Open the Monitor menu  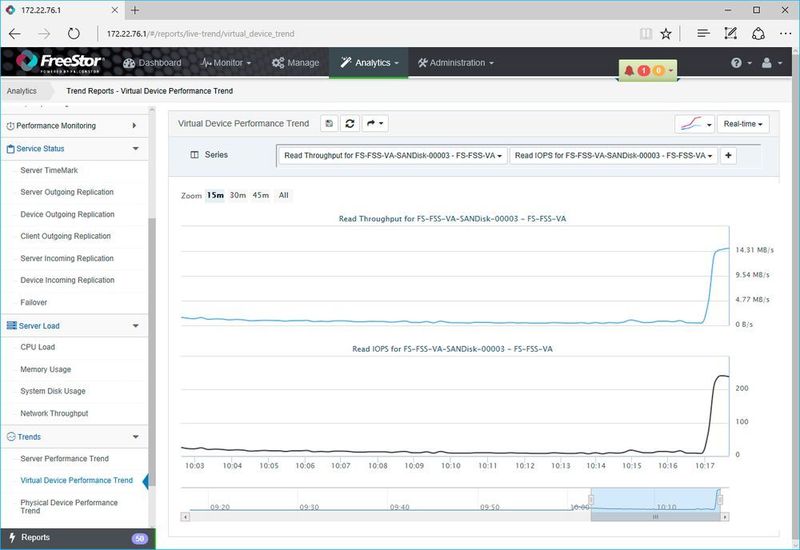point(226,63)
